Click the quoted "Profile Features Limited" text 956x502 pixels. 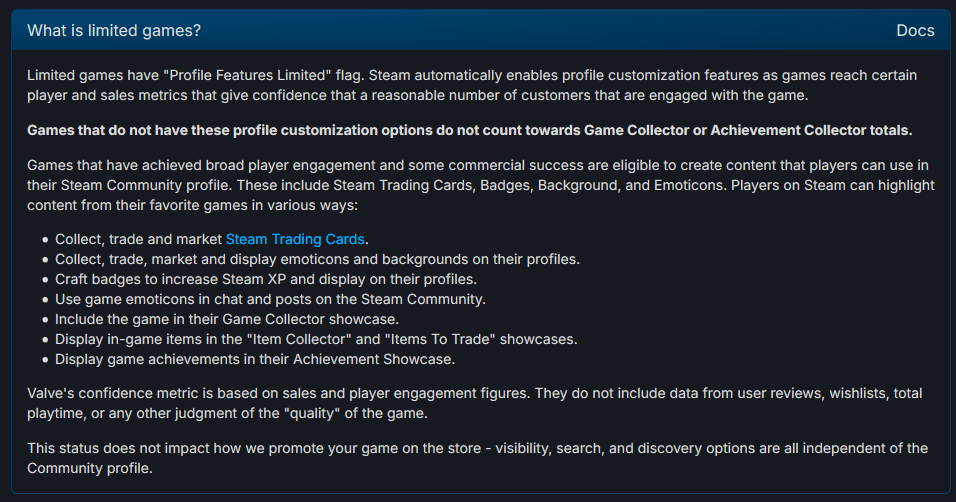pos(246,76)
